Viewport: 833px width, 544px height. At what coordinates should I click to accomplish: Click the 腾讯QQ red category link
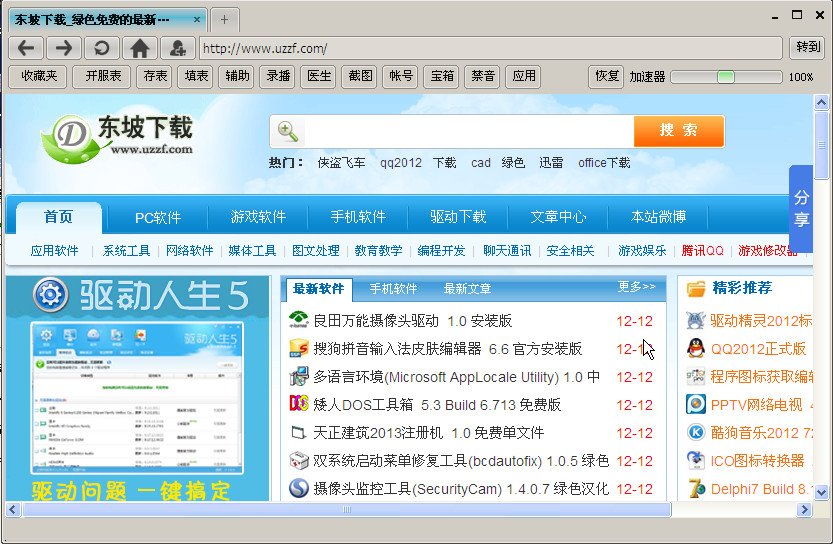pos(702,251)
